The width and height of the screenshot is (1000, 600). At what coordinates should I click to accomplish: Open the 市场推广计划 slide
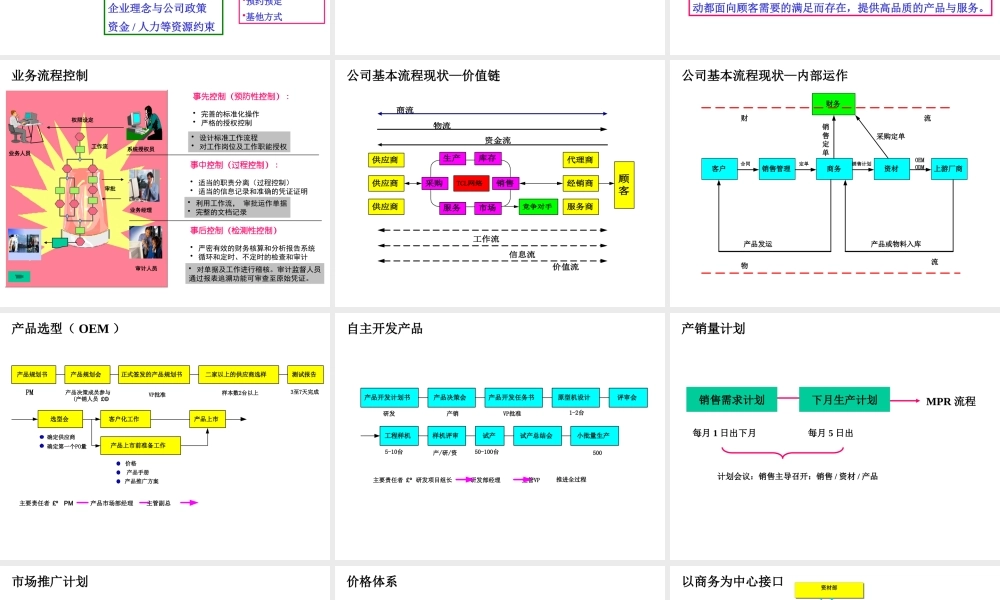coord(165,583)
